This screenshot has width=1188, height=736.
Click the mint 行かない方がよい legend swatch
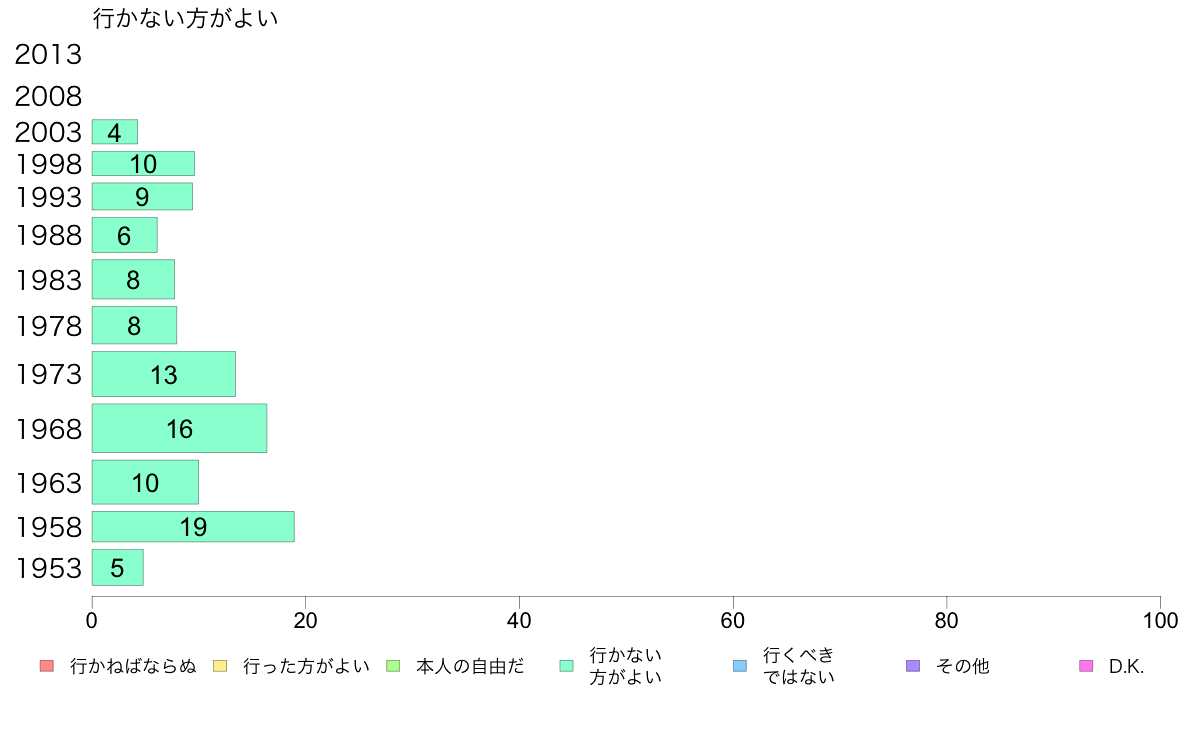point(566,666)
